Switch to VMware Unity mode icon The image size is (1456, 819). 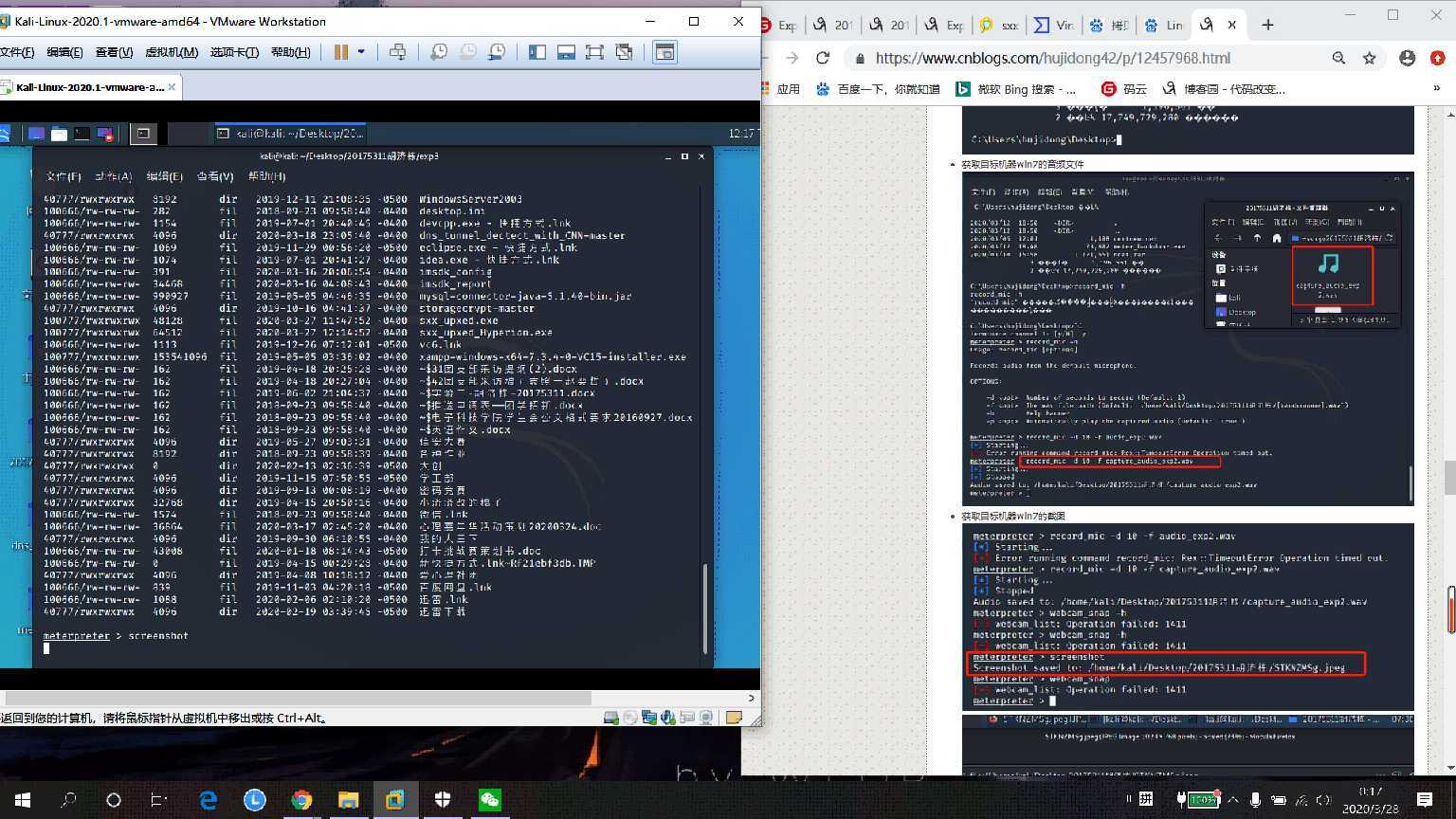[x=624, y=52]
